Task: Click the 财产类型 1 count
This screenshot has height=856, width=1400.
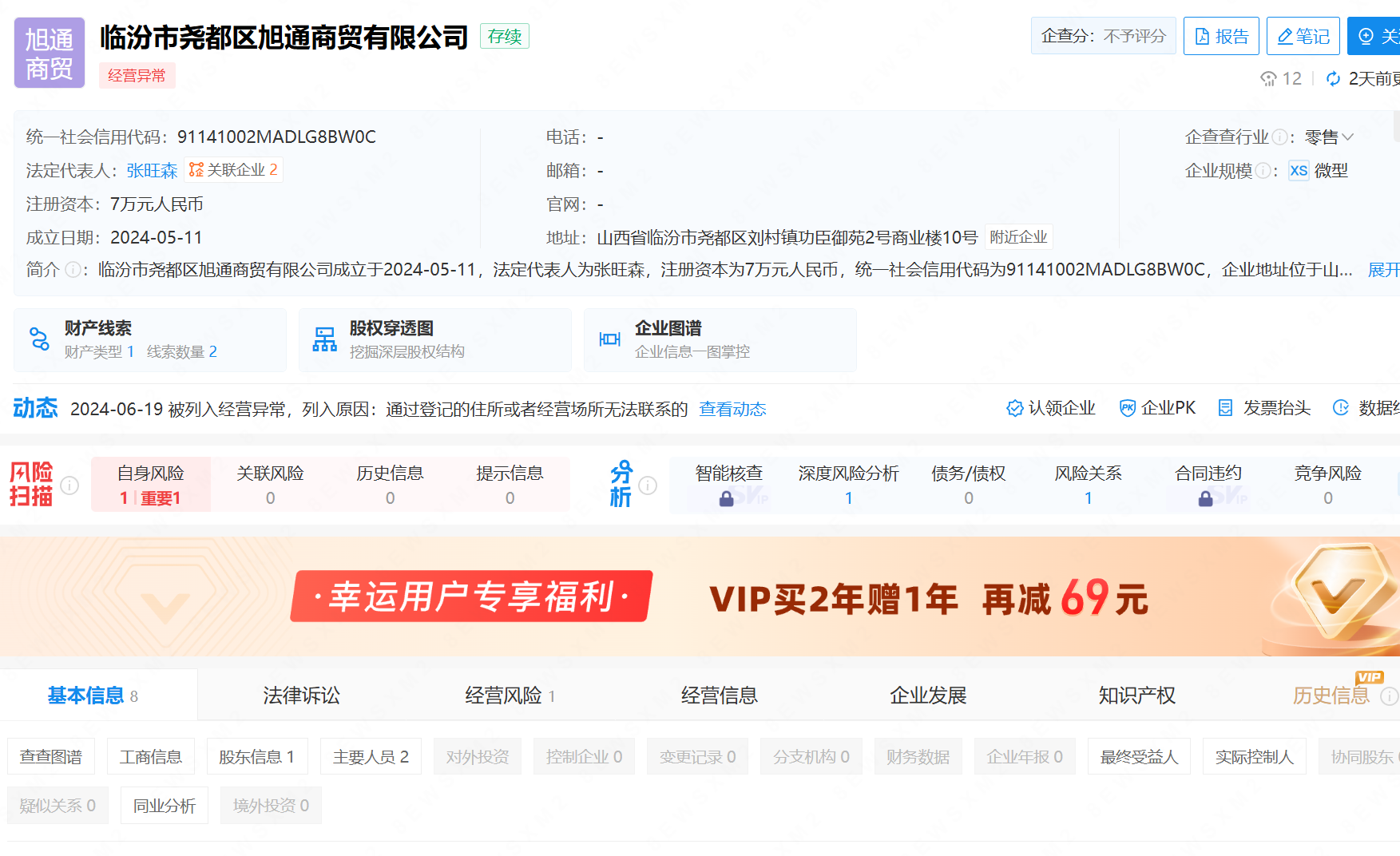Action: (100, 352)
